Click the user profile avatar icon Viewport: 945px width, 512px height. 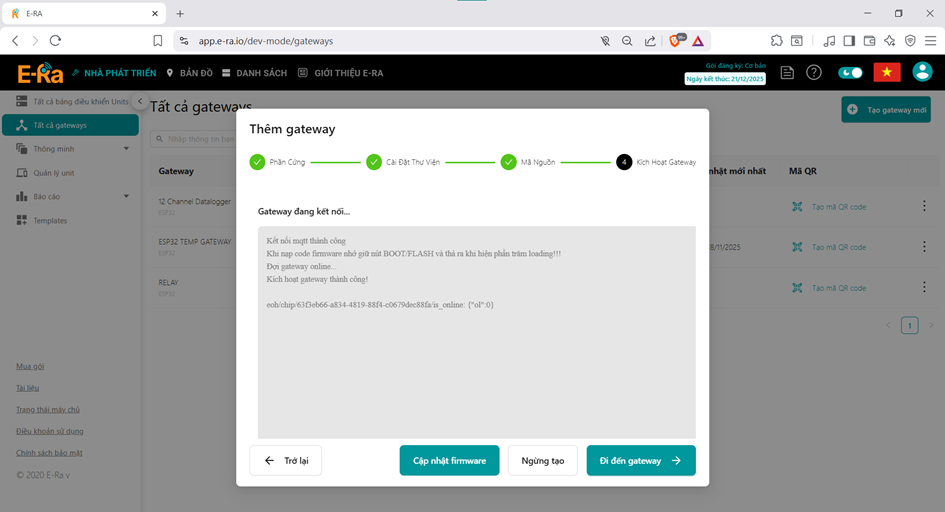[x=922, y=73]
